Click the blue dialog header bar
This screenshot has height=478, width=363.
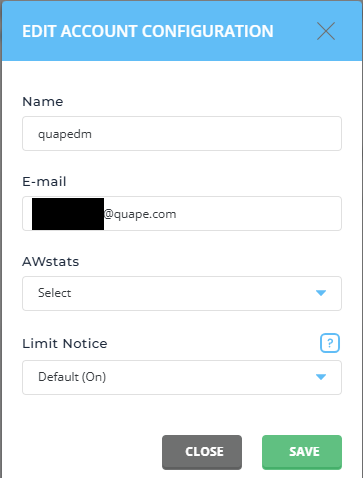[x=182, y=31]
